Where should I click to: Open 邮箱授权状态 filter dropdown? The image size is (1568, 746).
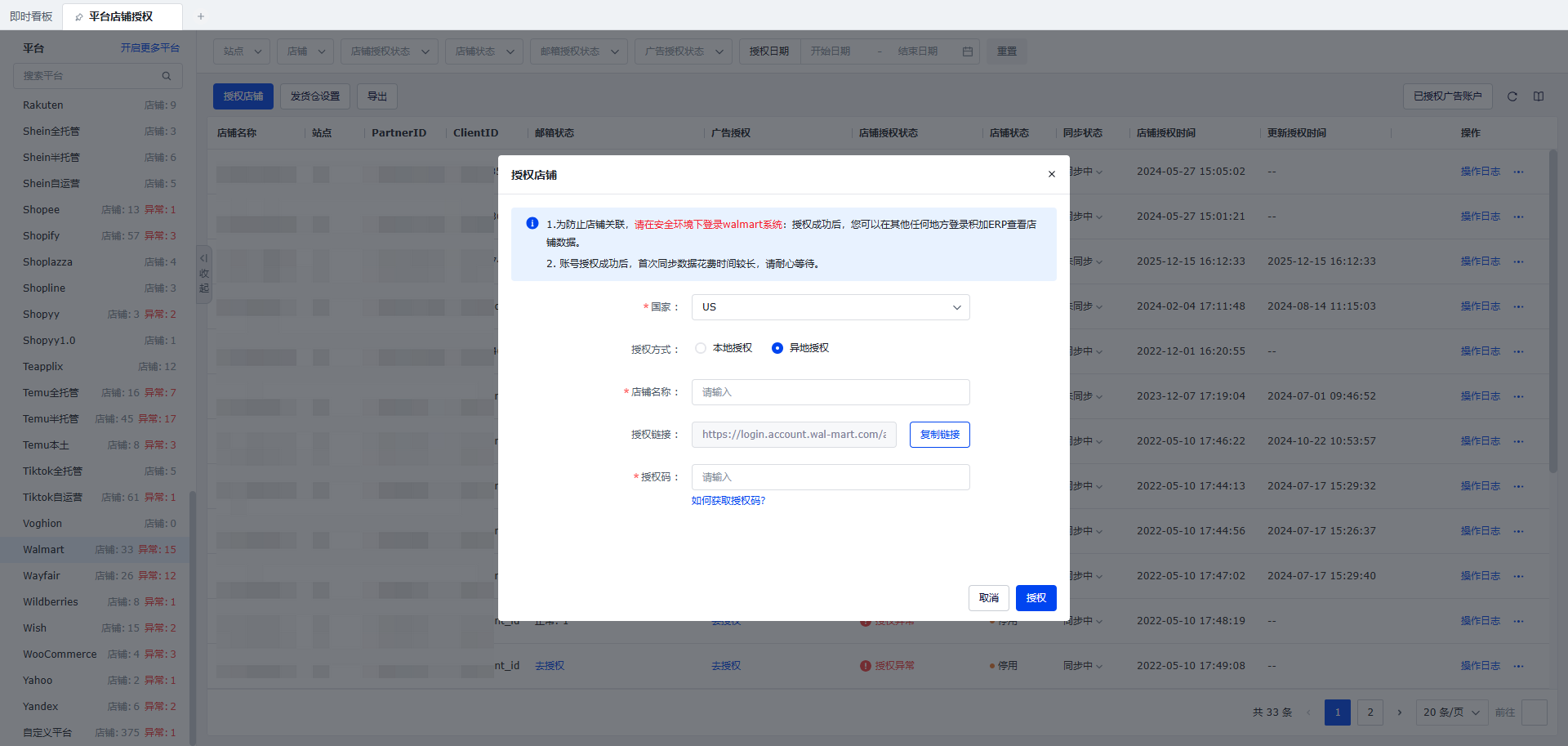579,51
